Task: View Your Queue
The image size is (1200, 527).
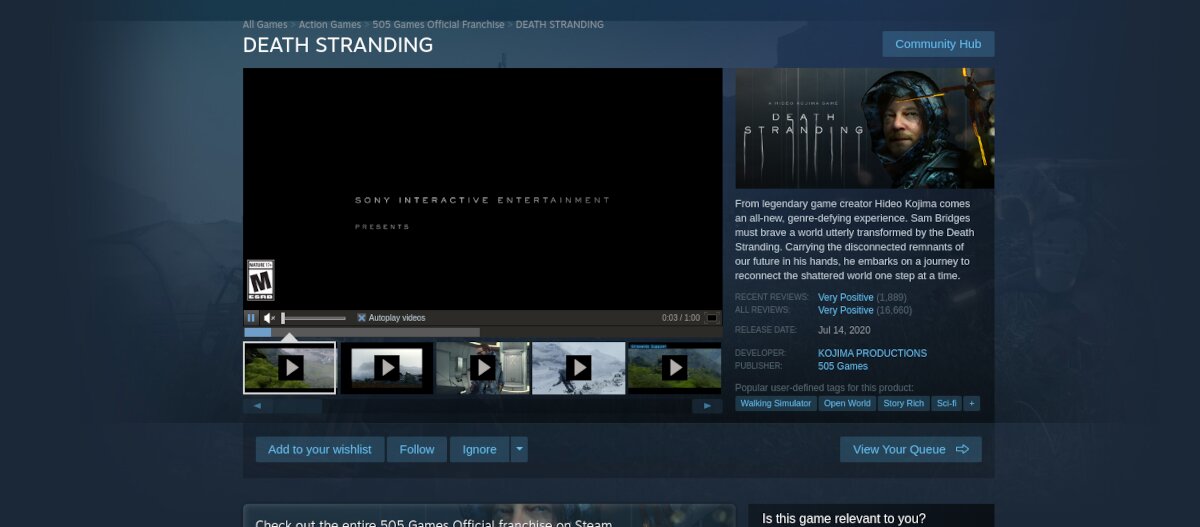Action: coord(911,450)
